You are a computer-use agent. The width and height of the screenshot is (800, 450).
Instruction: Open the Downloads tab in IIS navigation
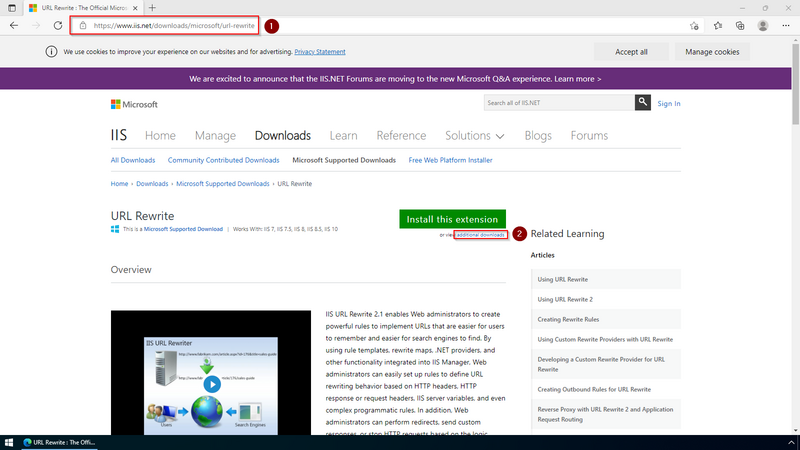[x=282, y=136]
